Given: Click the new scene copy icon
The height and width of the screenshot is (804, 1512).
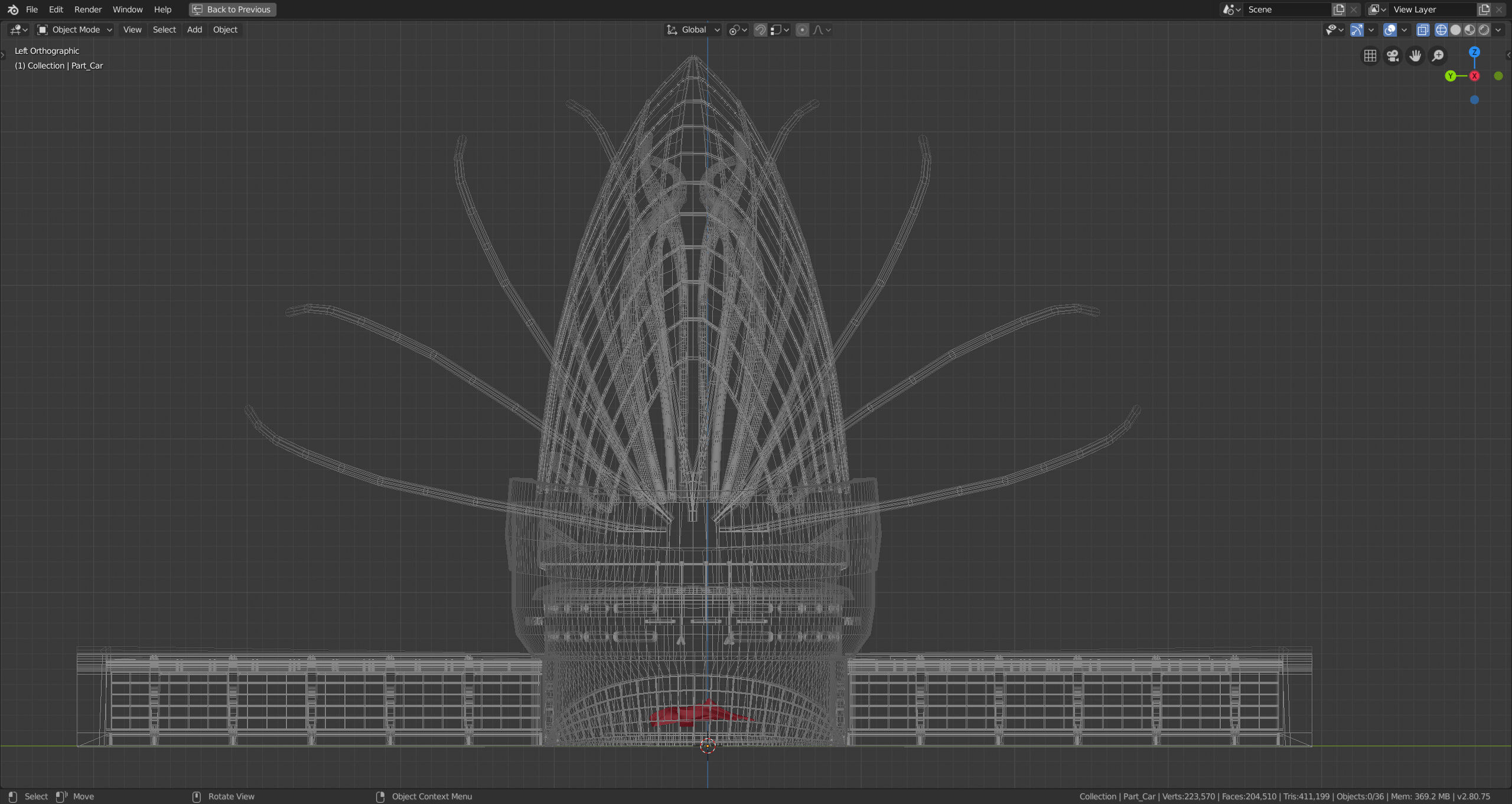Looking at the screenshot, I should point(1339,9).
